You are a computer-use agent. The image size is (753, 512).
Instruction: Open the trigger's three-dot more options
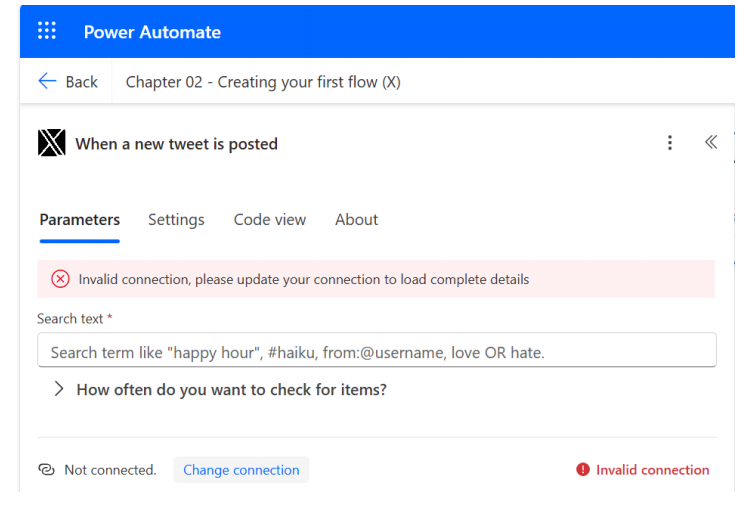(x=669, y=143)
